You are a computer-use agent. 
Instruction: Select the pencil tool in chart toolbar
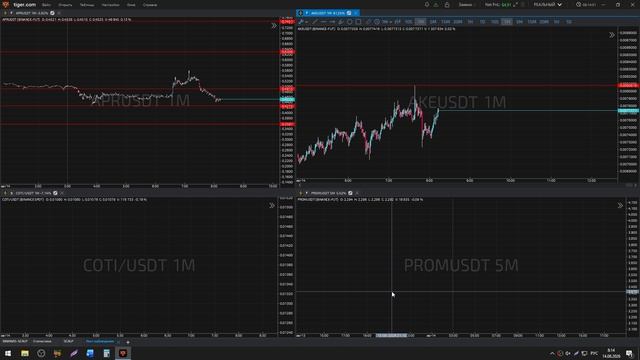tap(369, 22)
